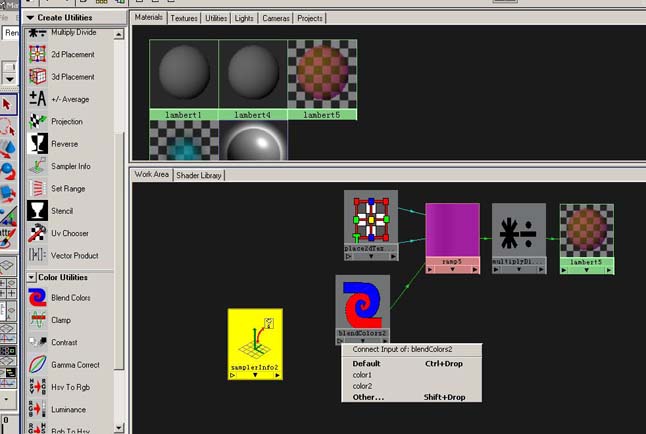Create a Set Range utility
The height and width of the screenshot is (434, 646).
tap(37, 188)
